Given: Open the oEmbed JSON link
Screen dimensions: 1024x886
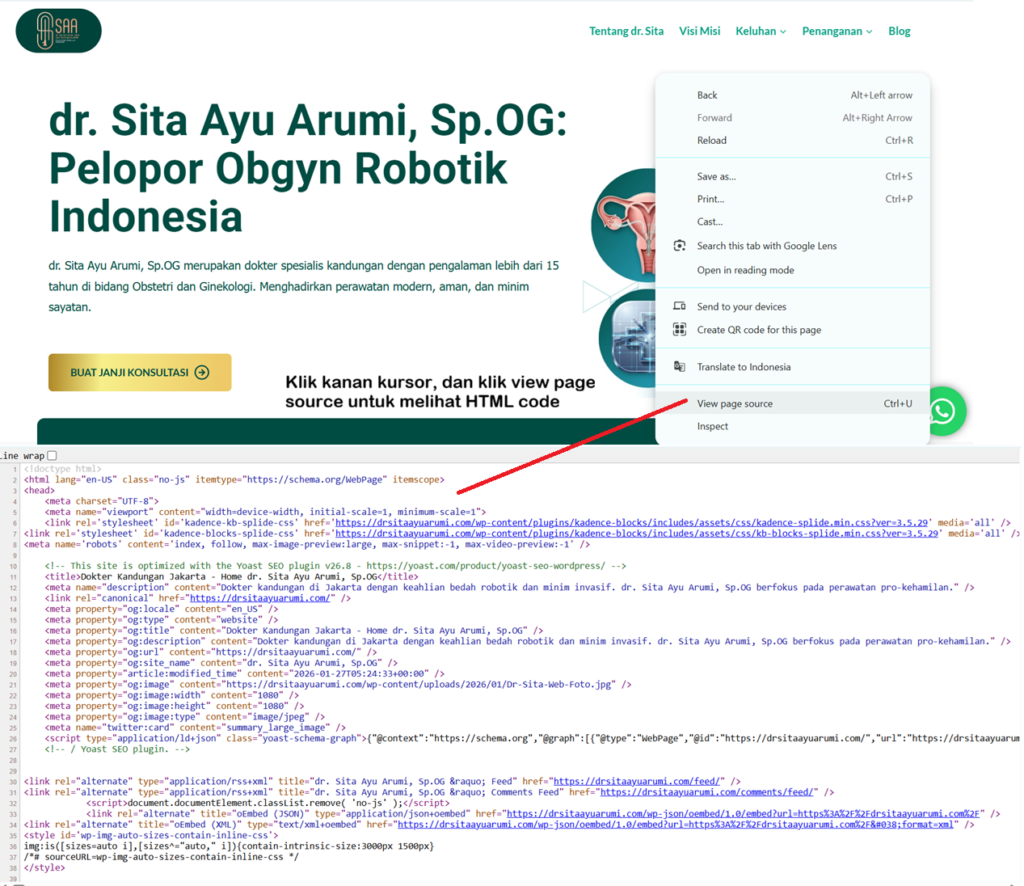Looking at the screenshot, I should coord(743,814).
